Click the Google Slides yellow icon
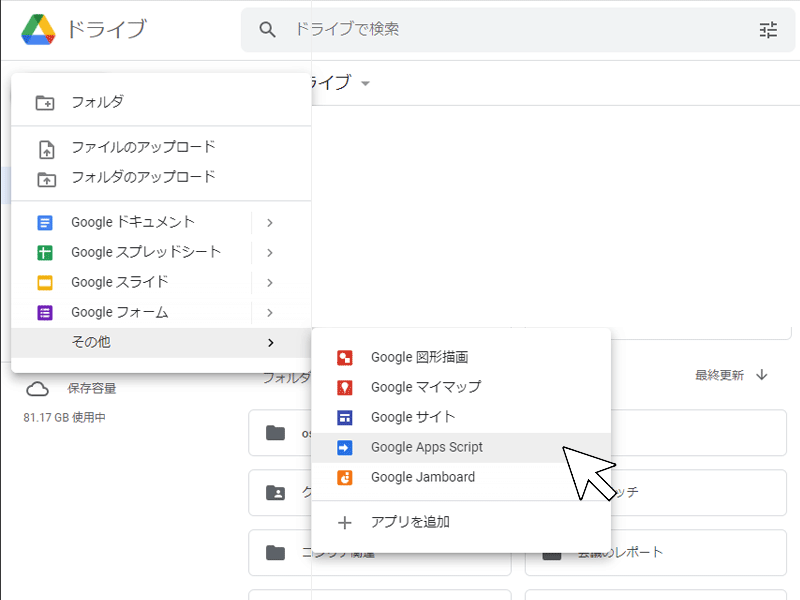800x600 pixels. click(x=45, y=283)
